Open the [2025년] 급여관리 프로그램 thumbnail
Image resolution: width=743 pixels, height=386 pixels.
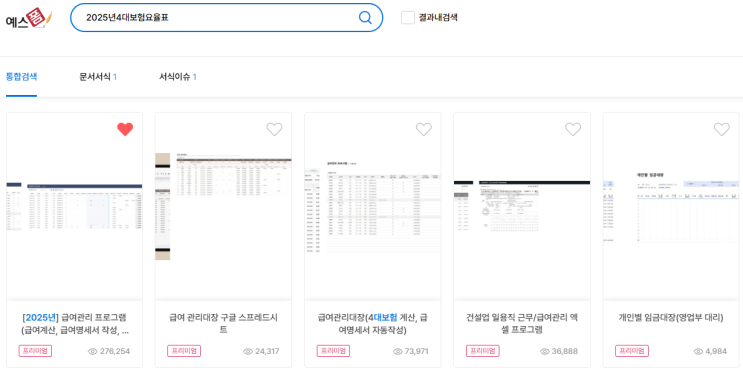point(74,206)
